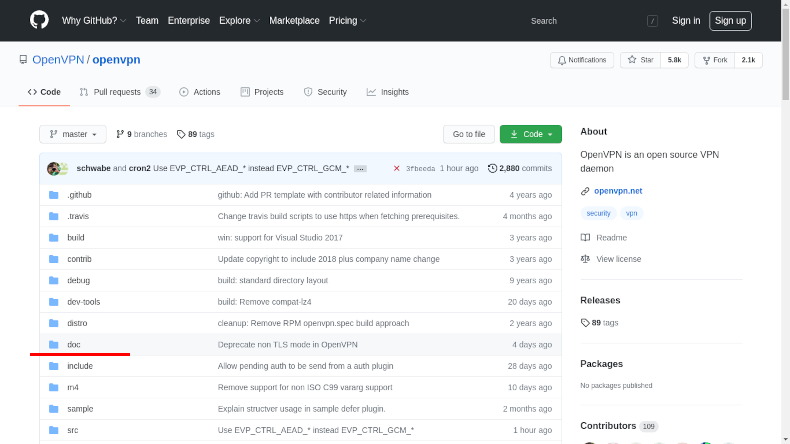Click the vpn topic tag
Viewport: 790px width, 444px height.
click(x=631, y=213)
